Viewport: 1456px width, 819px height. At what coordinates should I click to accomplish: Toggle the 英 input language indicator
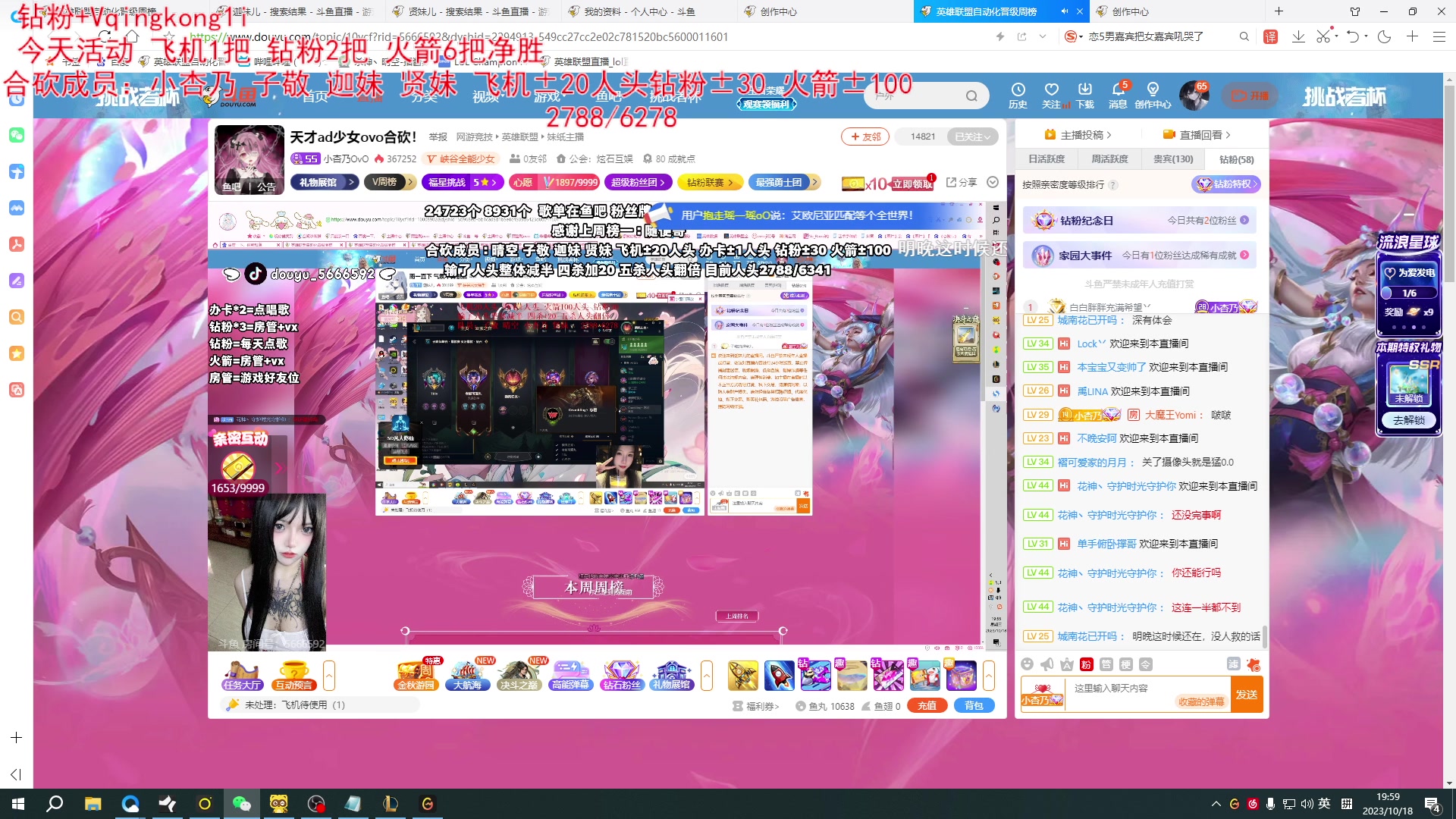pos(1324,804)
